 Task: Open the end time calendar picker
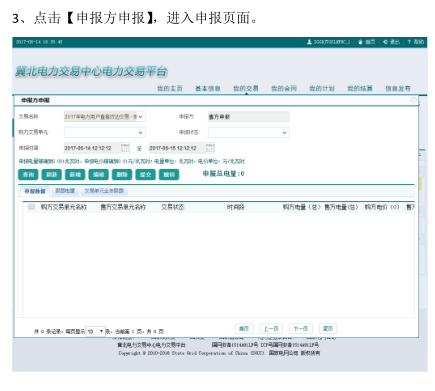[210, 148]
